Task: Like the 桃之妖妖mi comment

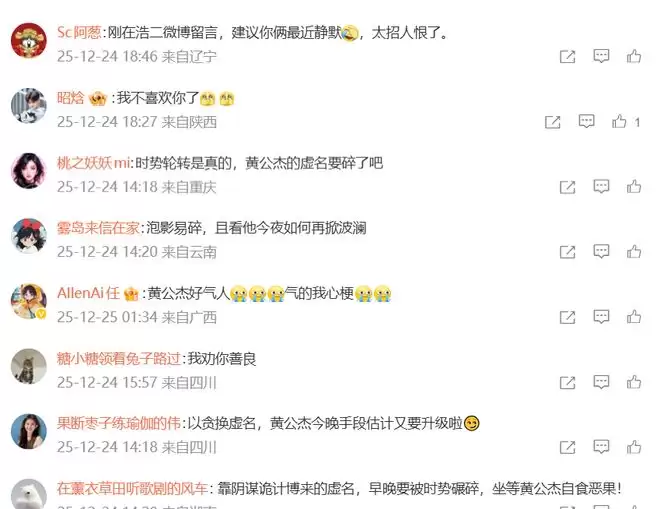Action: click(x=634, y=187)
